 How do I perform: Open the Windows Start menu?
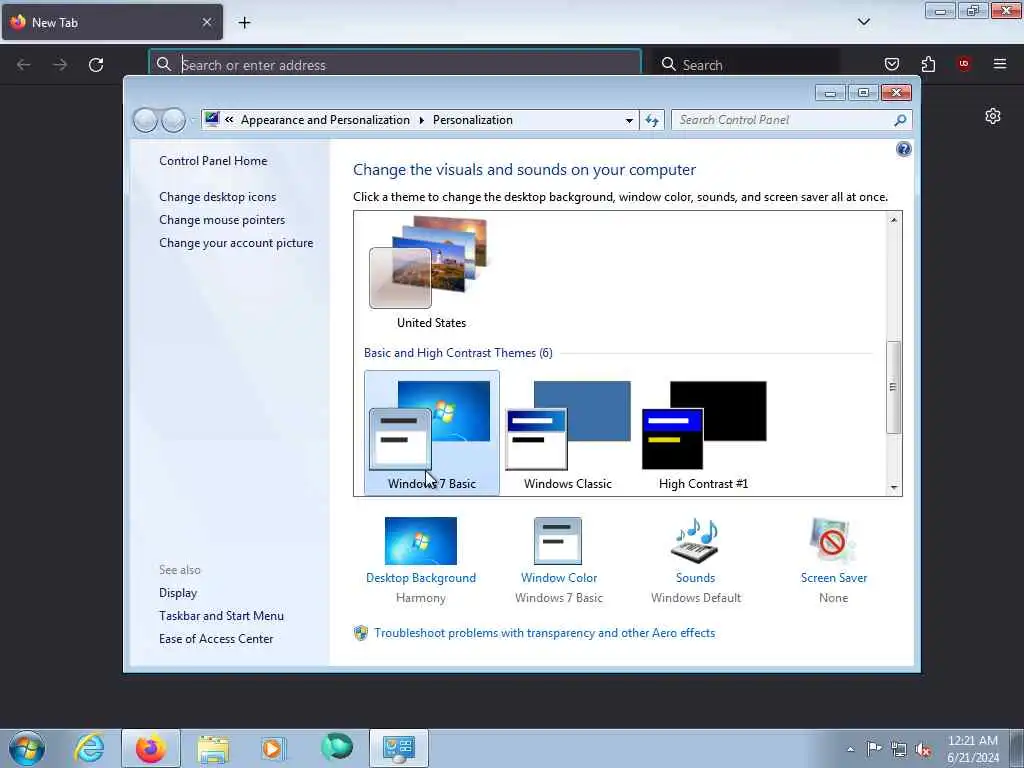click(x=27, y=748)
